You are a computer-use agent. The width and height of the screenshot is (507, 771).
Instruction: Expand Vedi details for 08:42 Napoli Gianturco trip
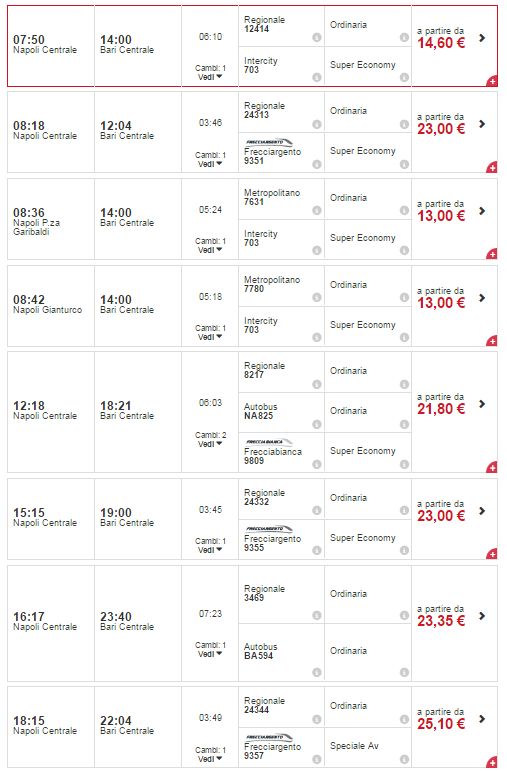coord(210,337)
